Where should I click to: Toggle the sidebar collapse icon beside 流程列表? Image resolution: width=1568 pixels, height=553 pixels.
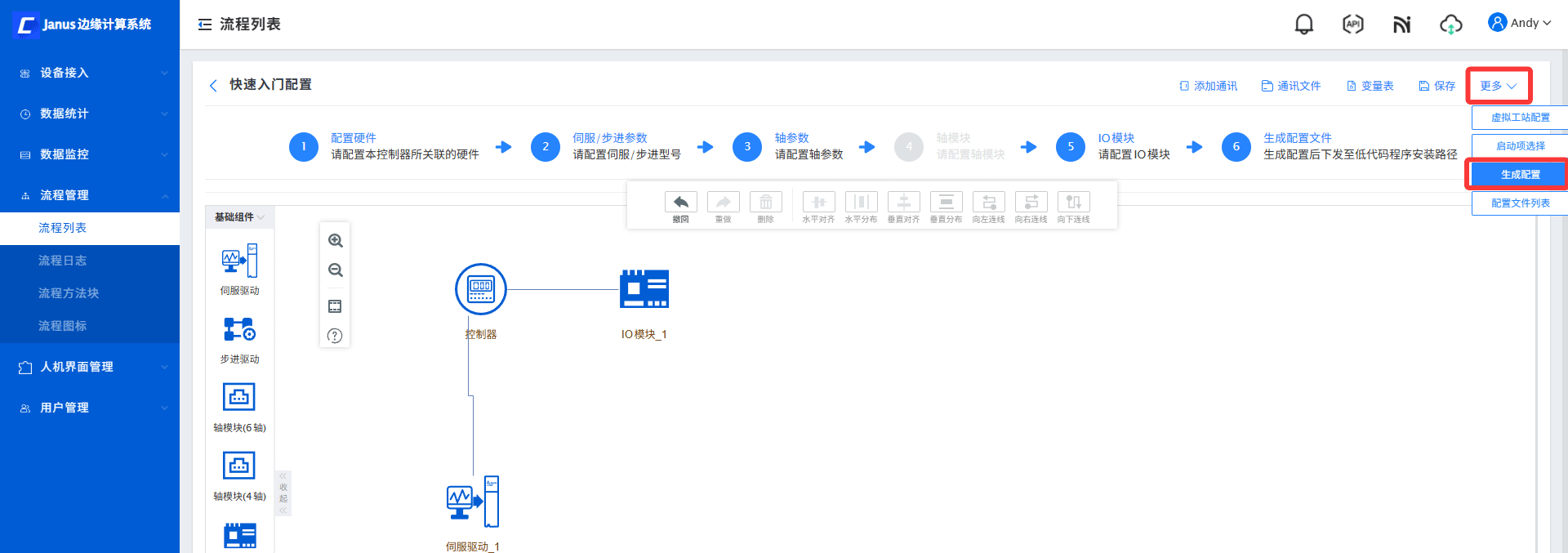click(205, 25)
